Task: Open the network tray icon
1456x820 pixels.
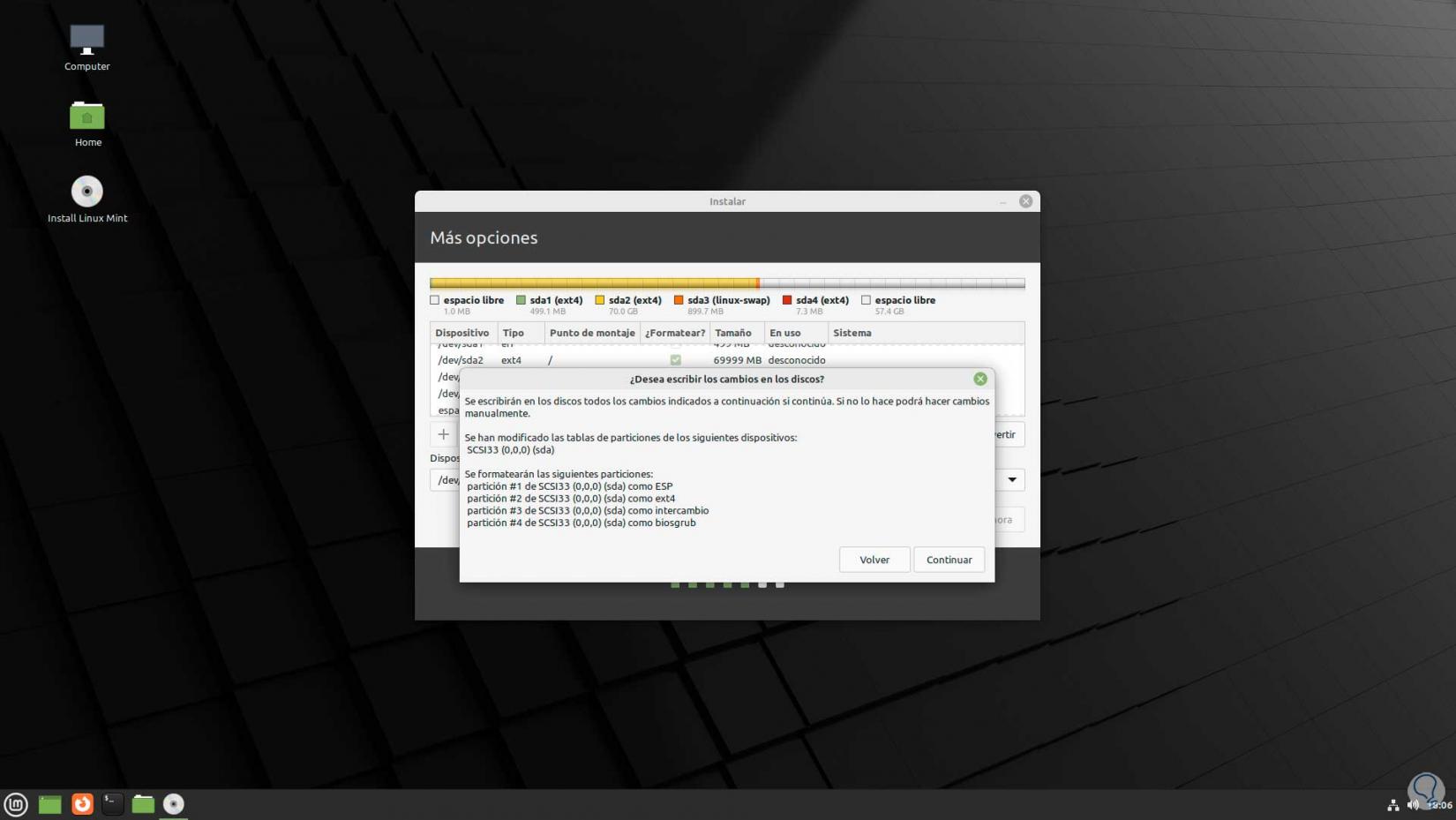Action: click(1392, 805)
